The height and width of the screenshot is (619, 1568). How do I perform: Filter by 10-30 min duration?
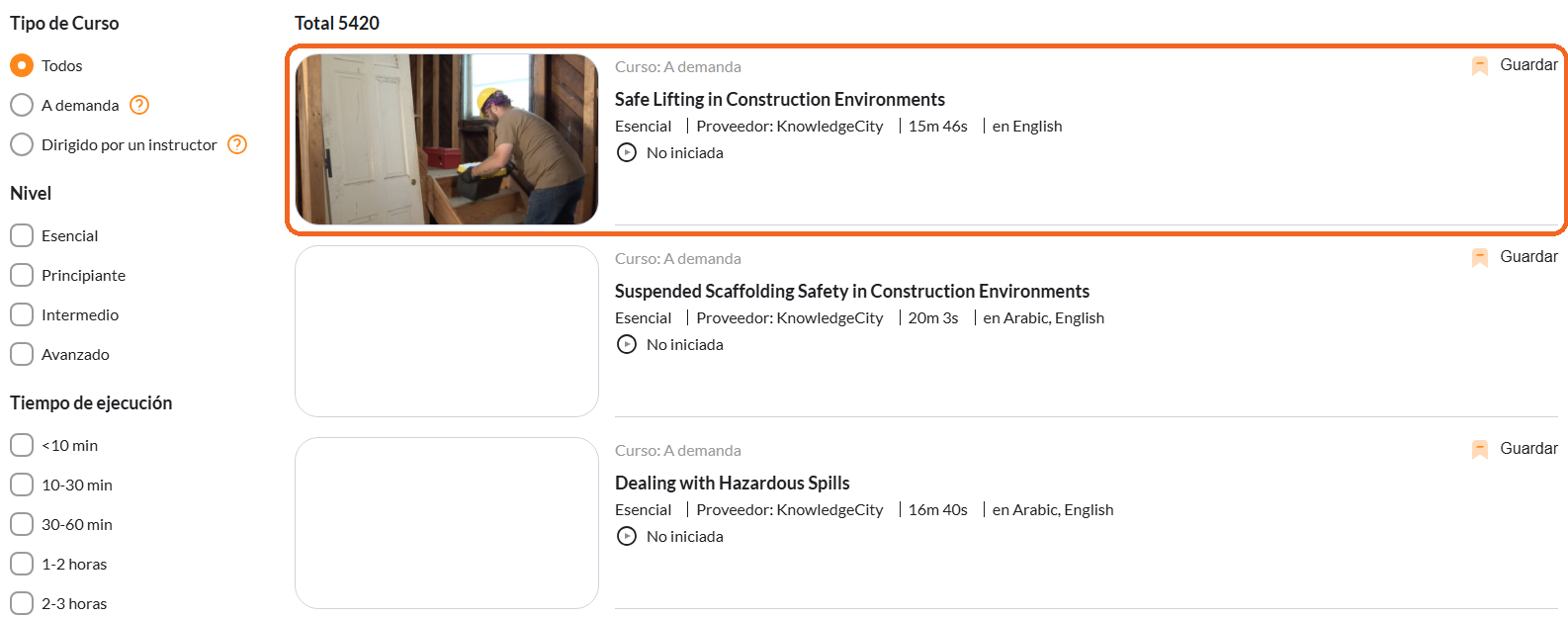click(22, 485)
